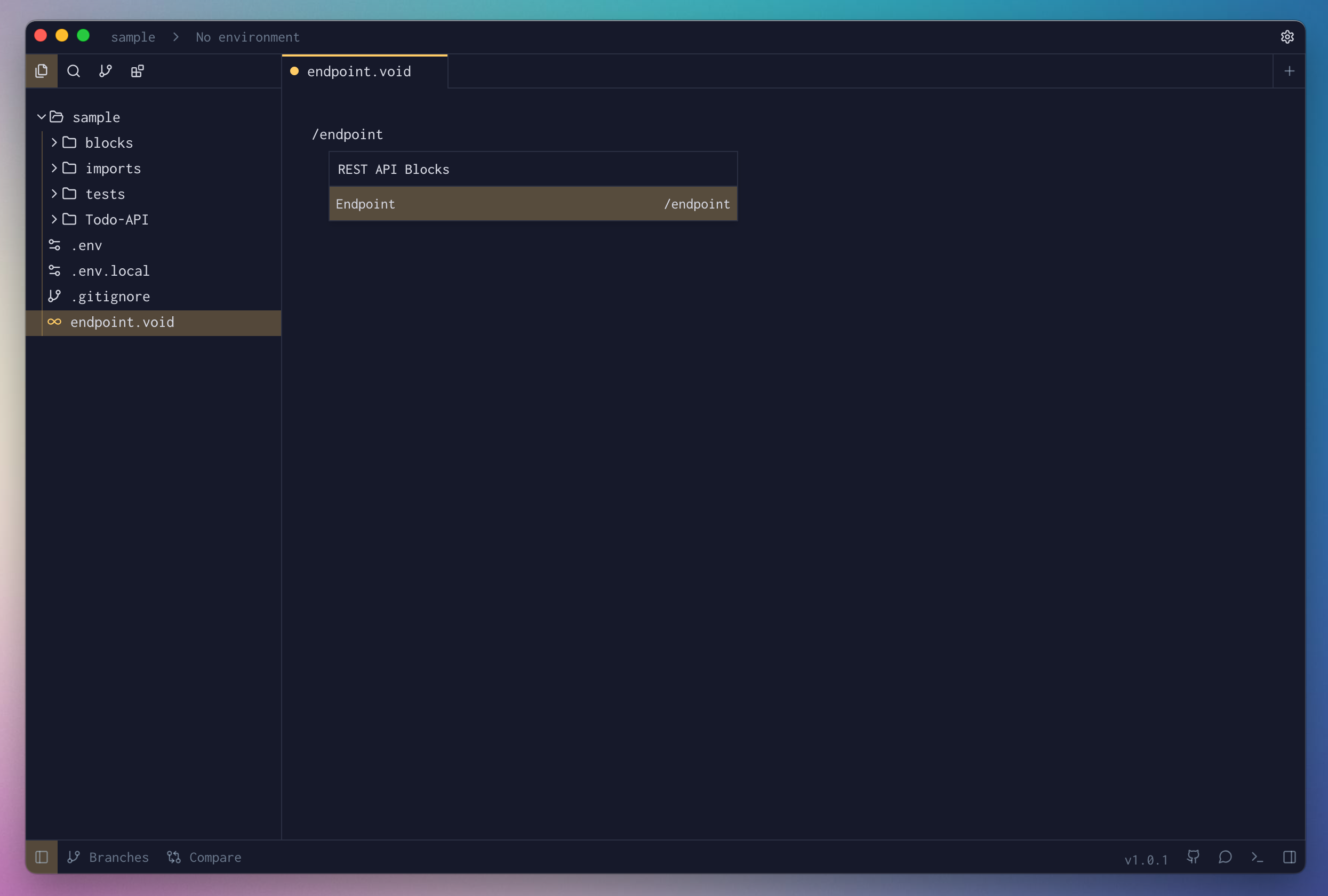
Task: Collapse the sample root folder
Action: pyautogui.click(x=41, y=117)
